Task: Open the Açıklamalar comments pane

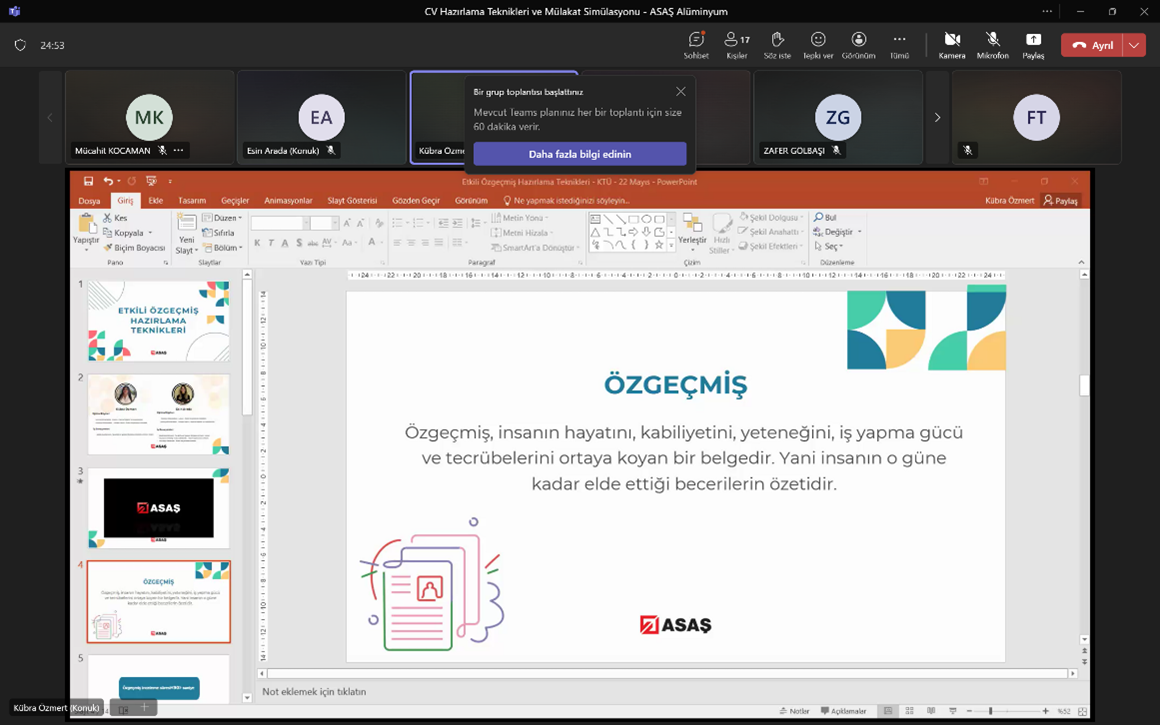Action: pos(843,711)
